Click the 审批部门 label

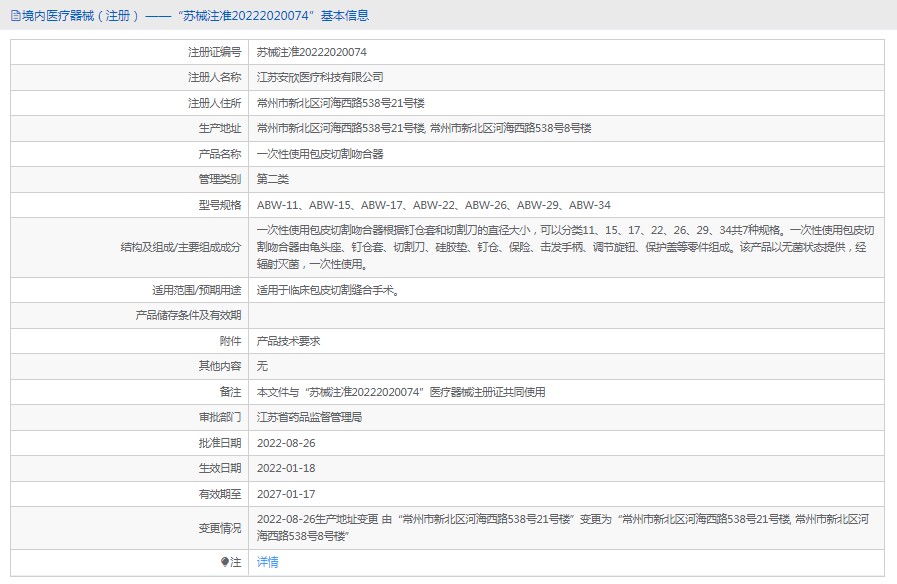point(220,417)
